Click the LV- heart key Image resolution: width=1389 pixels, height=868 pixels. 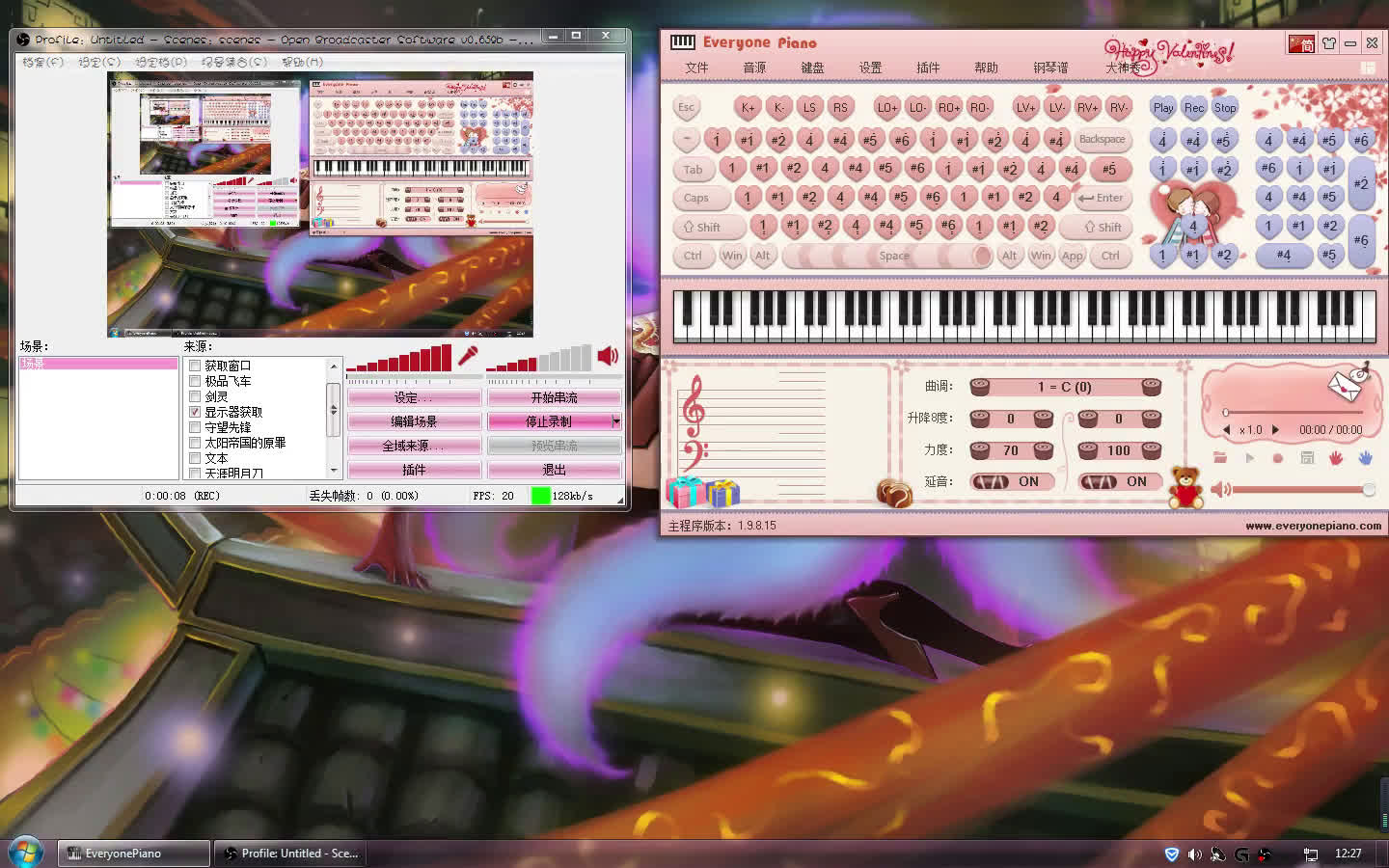(x=1056, y=108)
